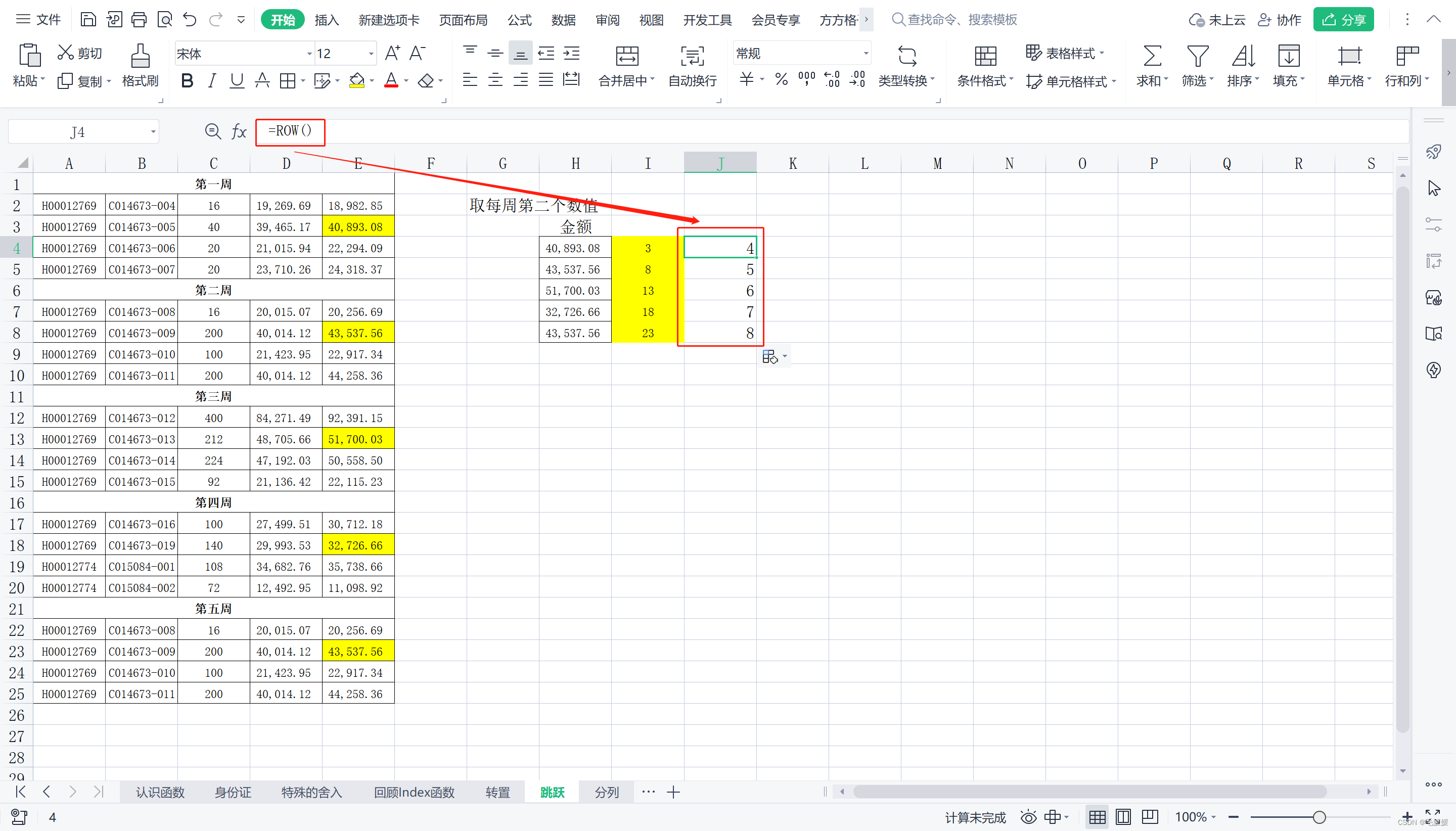Click the percent style icon
1456x831 pixels.
pos(782,79)
